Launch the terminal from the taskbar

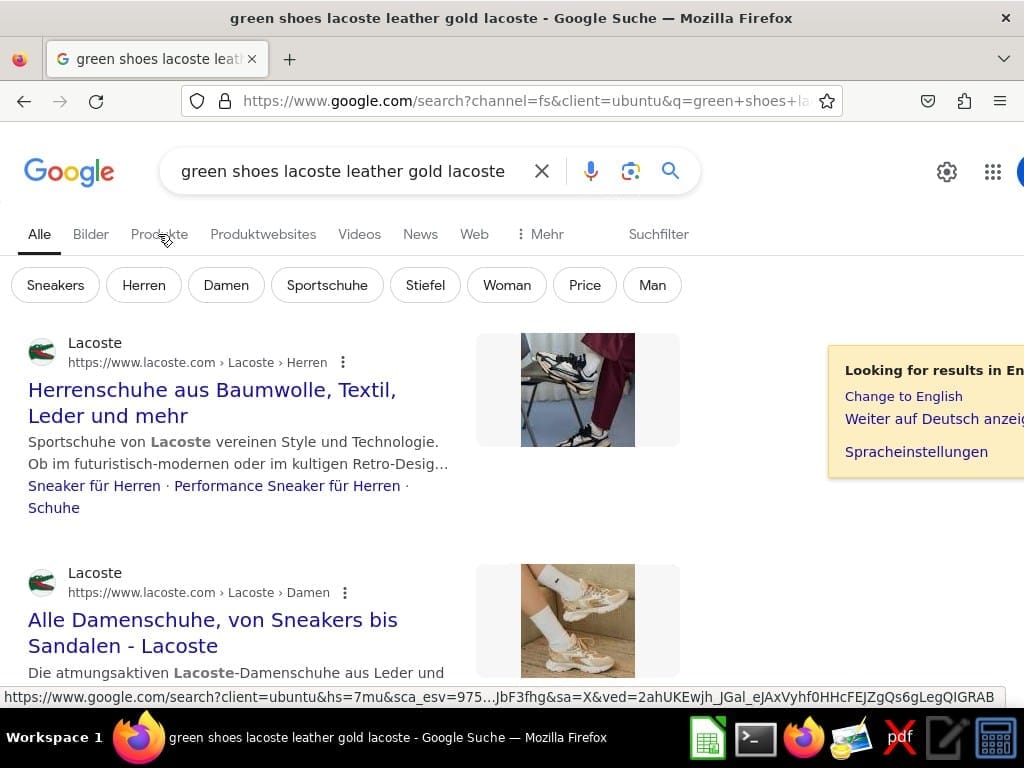pos(756,739)
